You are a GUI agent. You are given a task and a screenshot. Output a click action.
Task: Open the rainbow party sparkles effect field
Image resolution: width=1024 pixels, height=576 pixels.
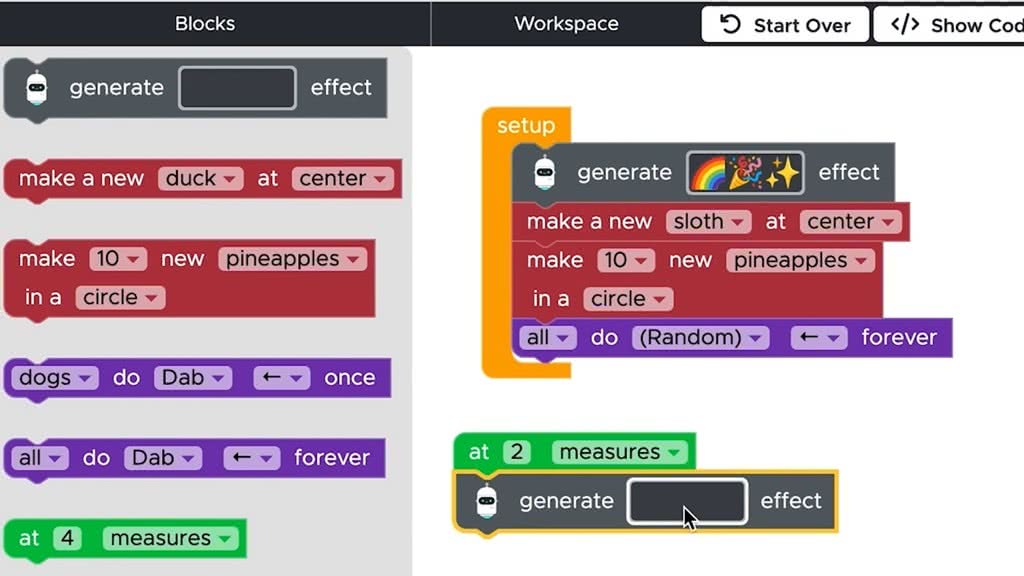tap(745, 173)
